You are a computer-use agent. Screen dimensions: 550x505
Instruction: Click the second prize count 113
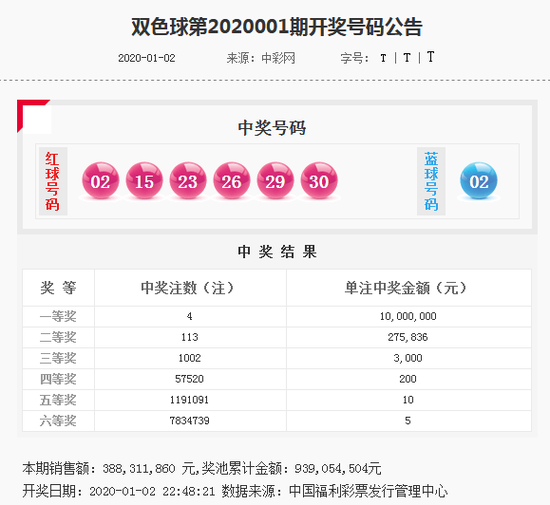pyautogui.click(x=190, y=337)
